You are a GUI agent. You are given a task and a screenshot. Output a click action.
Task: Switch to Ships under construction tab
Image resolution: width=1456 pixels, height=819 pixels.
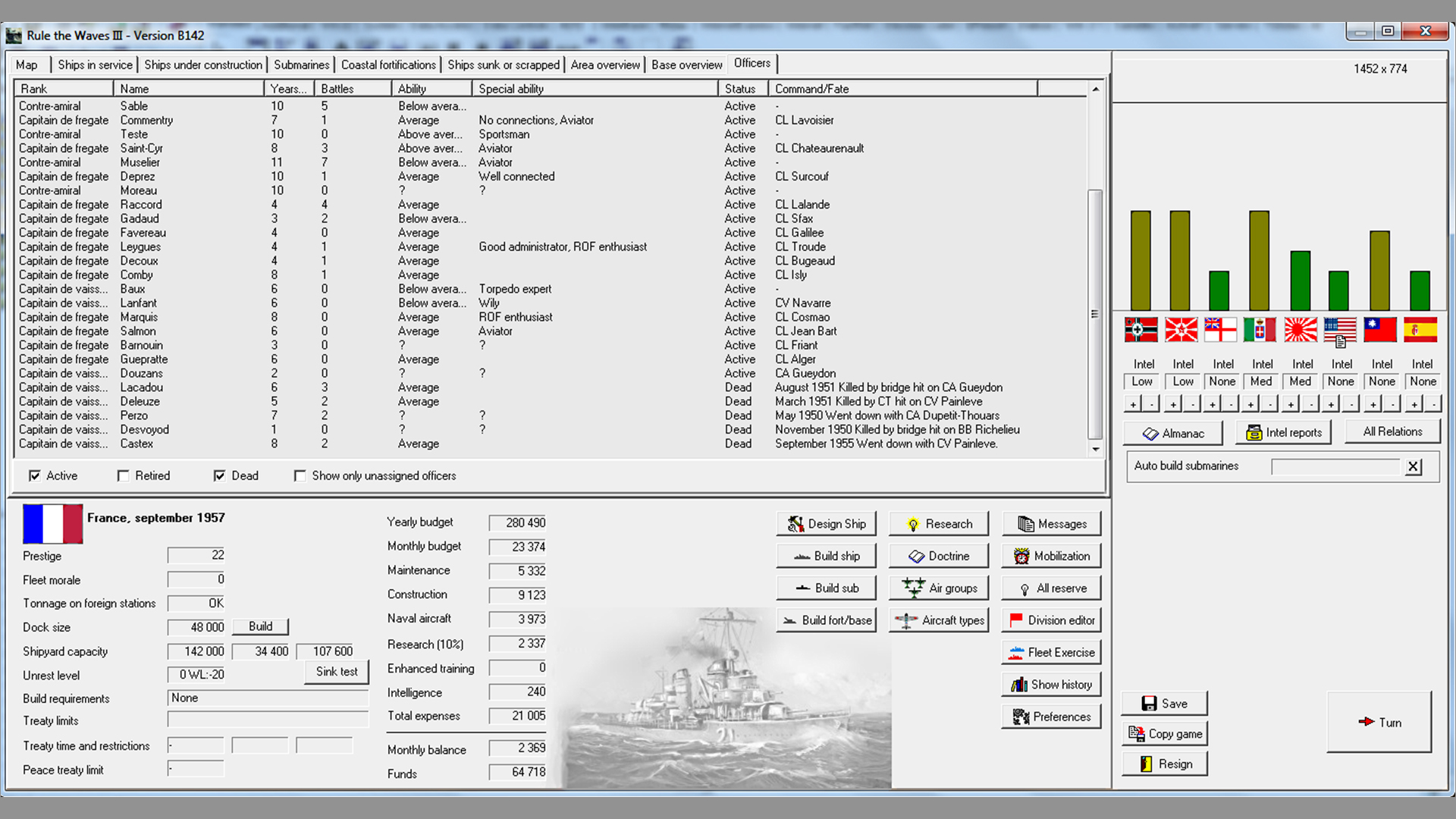pos(203,64)
